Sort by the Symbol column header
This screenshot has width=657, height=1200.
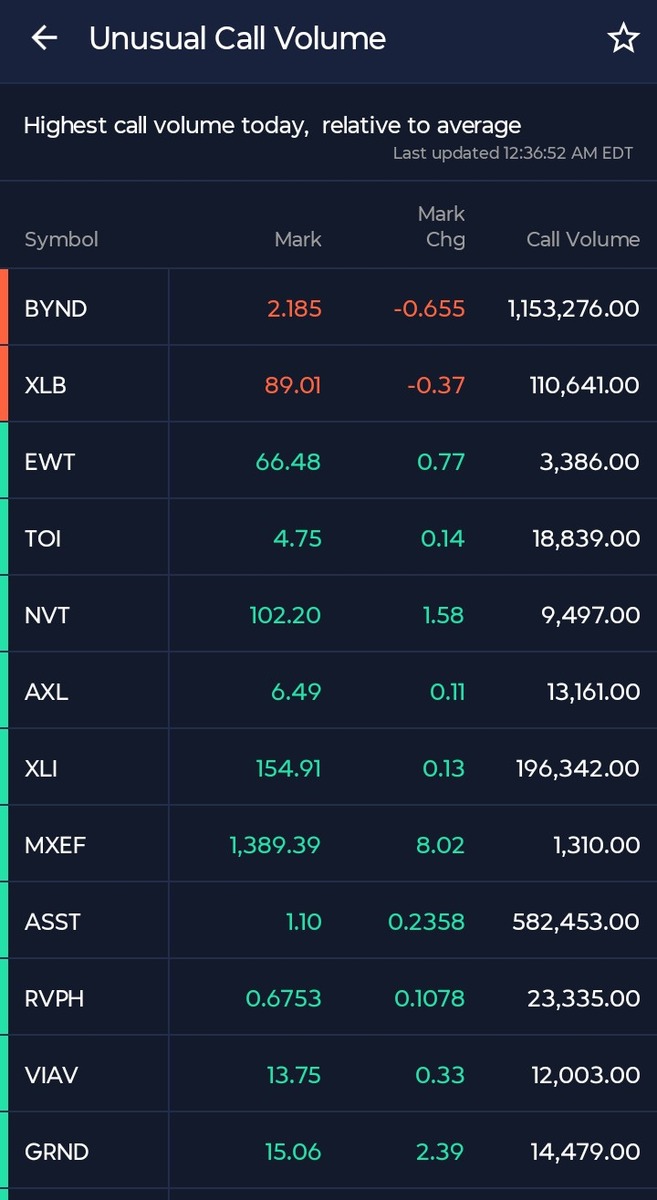click(61, 240)
